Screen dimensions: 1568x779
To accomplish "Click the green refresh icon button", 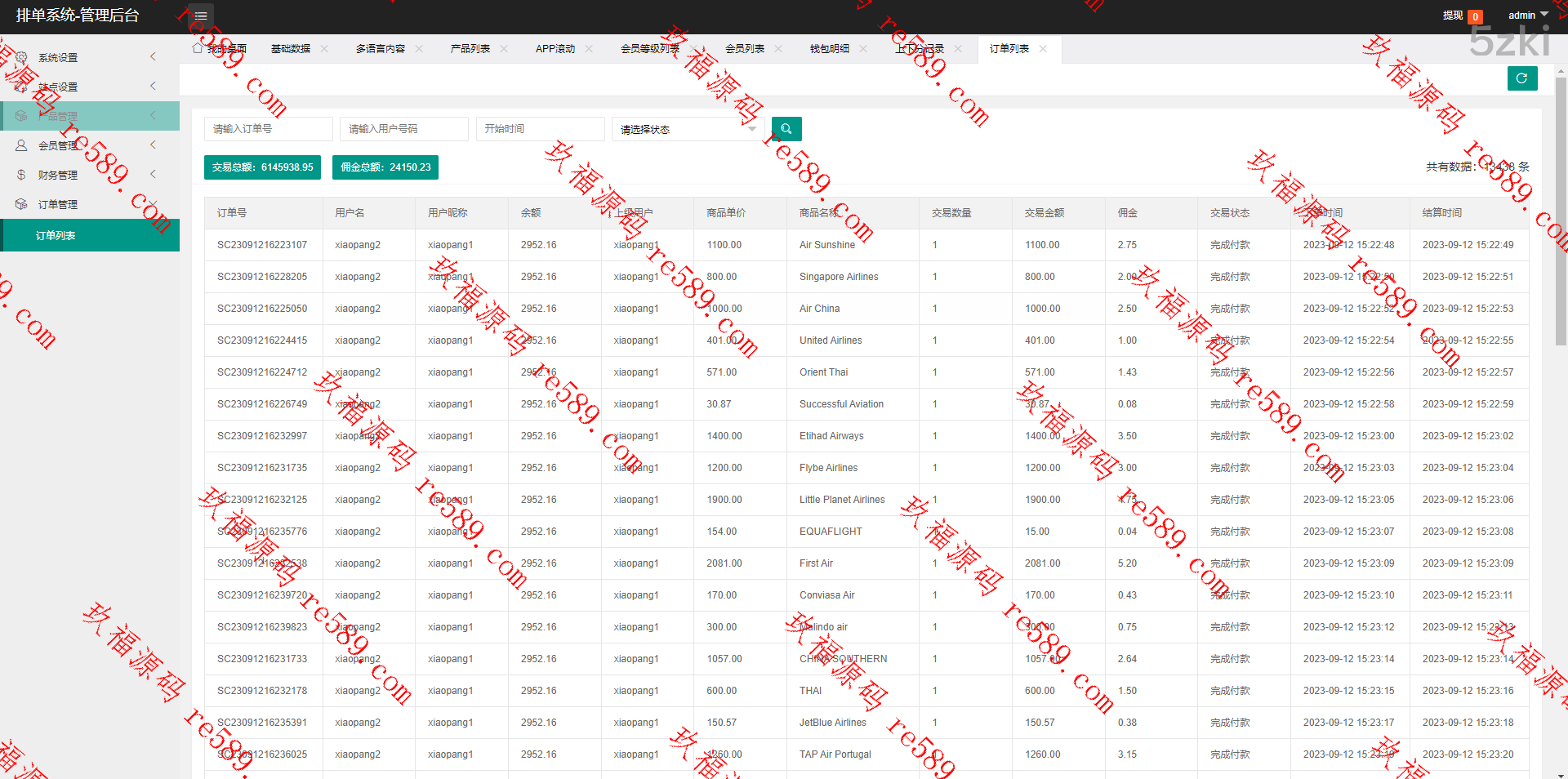I will (1521, 78).
